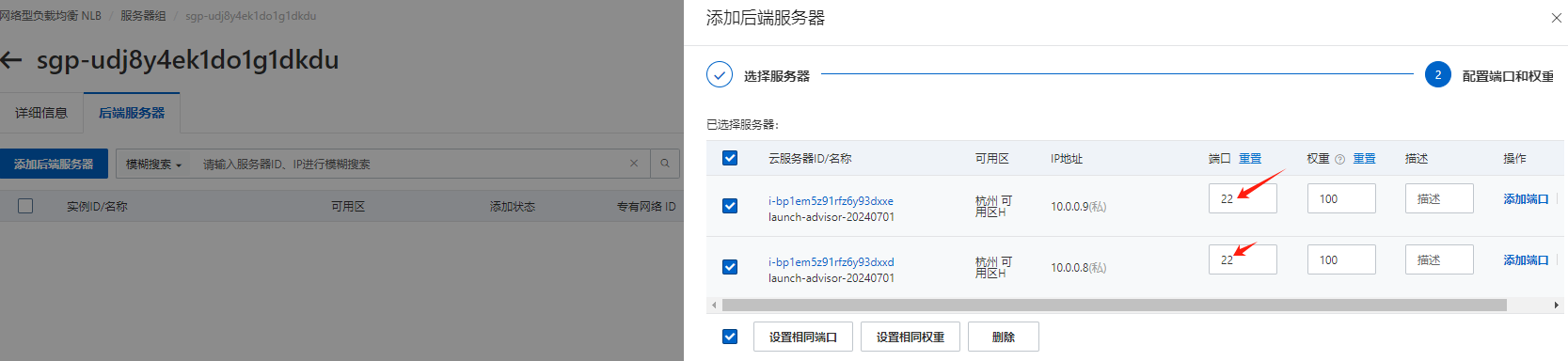The width and height of the screenshot is (1568, 361).
Task: Click the 云服务器ID/名称 column header
Action: click(810, 159)
